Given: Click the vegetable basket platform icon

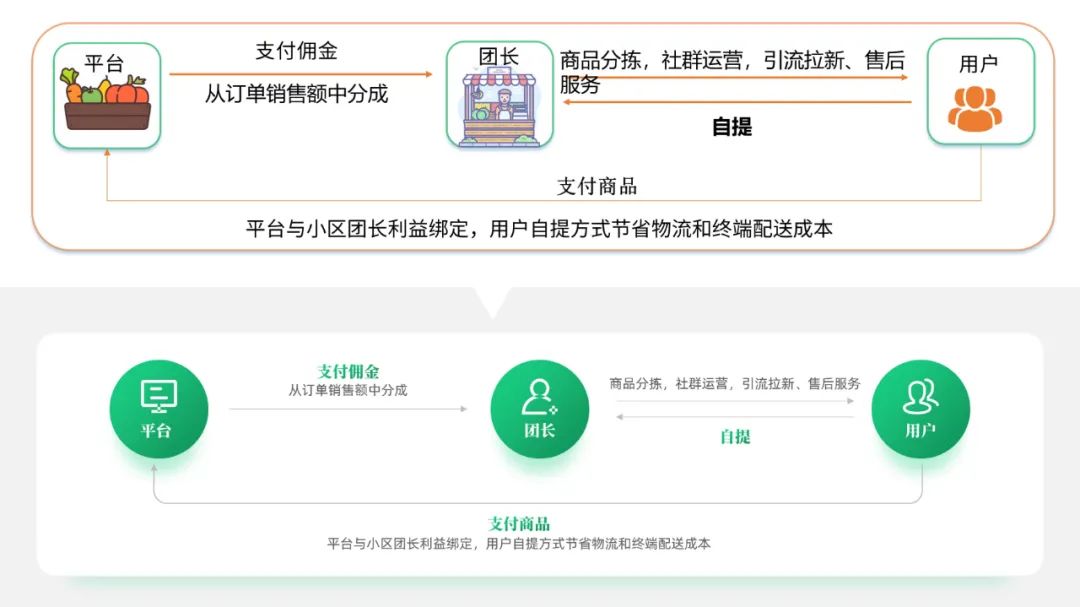Looking at the screenshot, I should 106,99.
